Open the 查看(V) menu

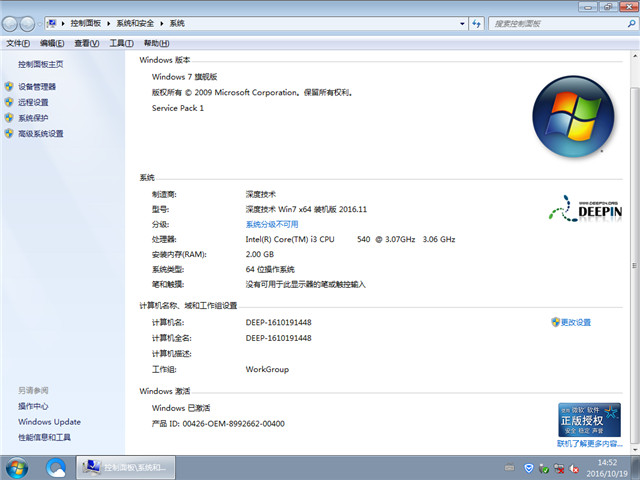coord(87,43)
